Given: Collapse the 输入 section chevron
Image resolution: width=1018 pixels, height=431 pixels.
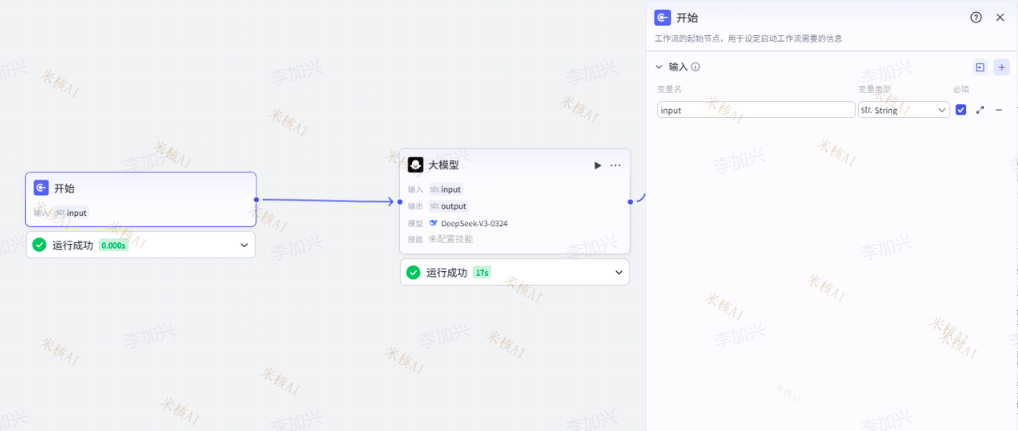Looking at the screenshot, I should click(x=659, y=67).
